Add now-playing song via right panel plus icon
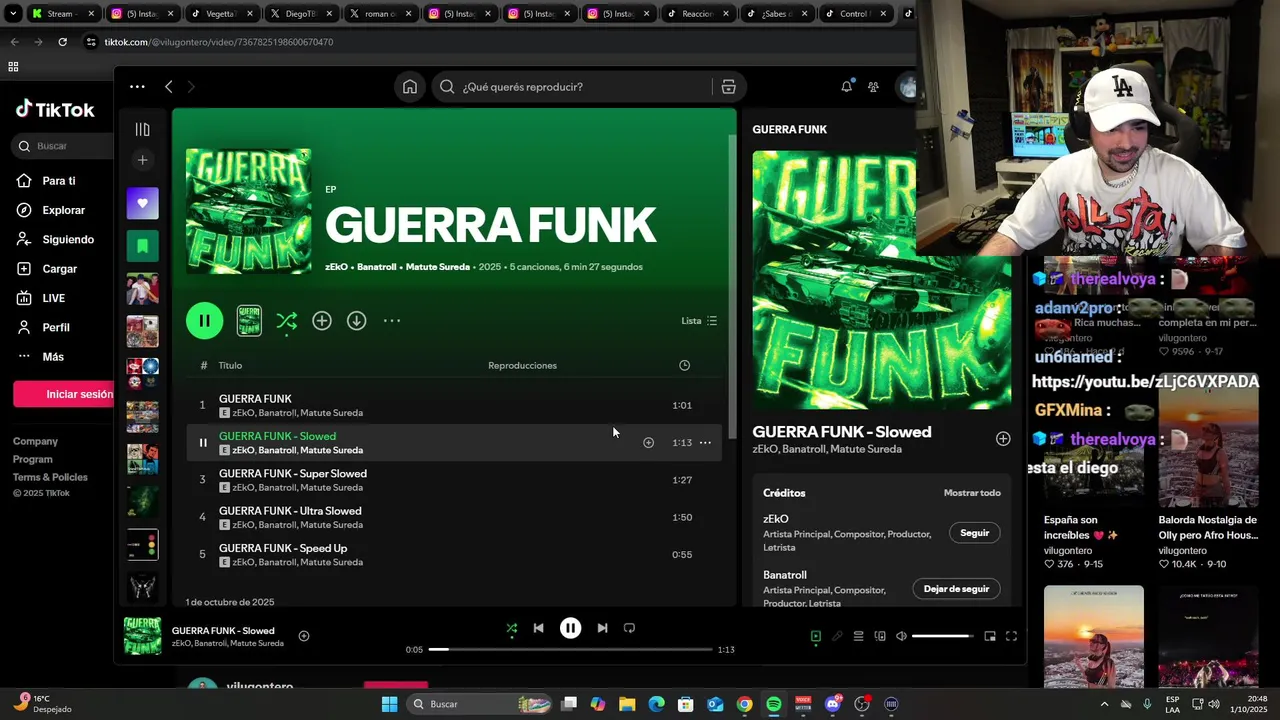The image size is (1280, 720). pyautogui.click(x=1003, y=439)
